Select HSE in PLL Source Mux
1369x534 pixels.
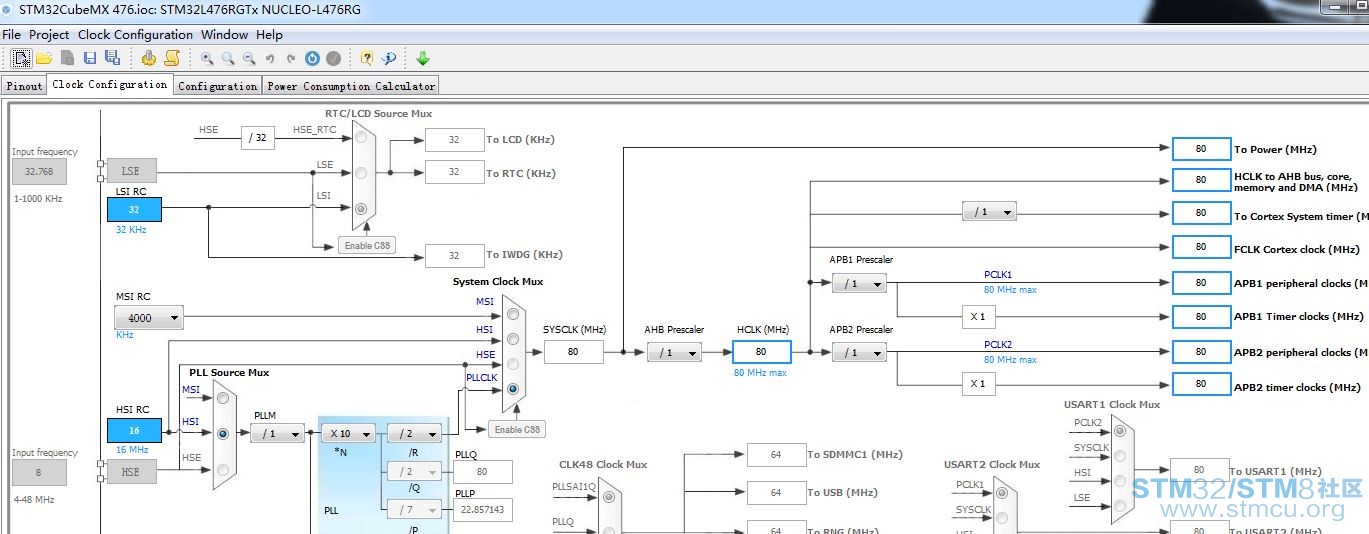click(223, 468)
